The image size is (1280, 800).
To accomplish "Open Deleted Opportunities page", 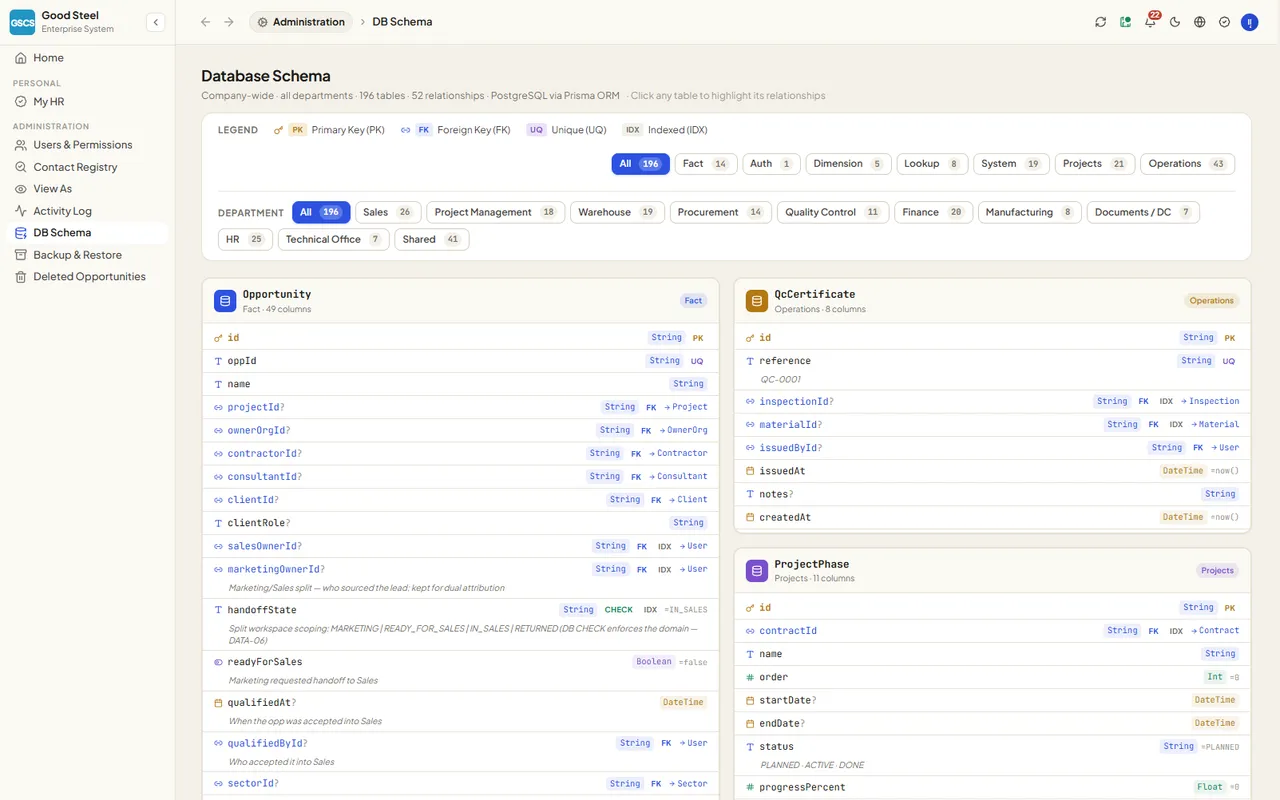I will tap(88, 277).
